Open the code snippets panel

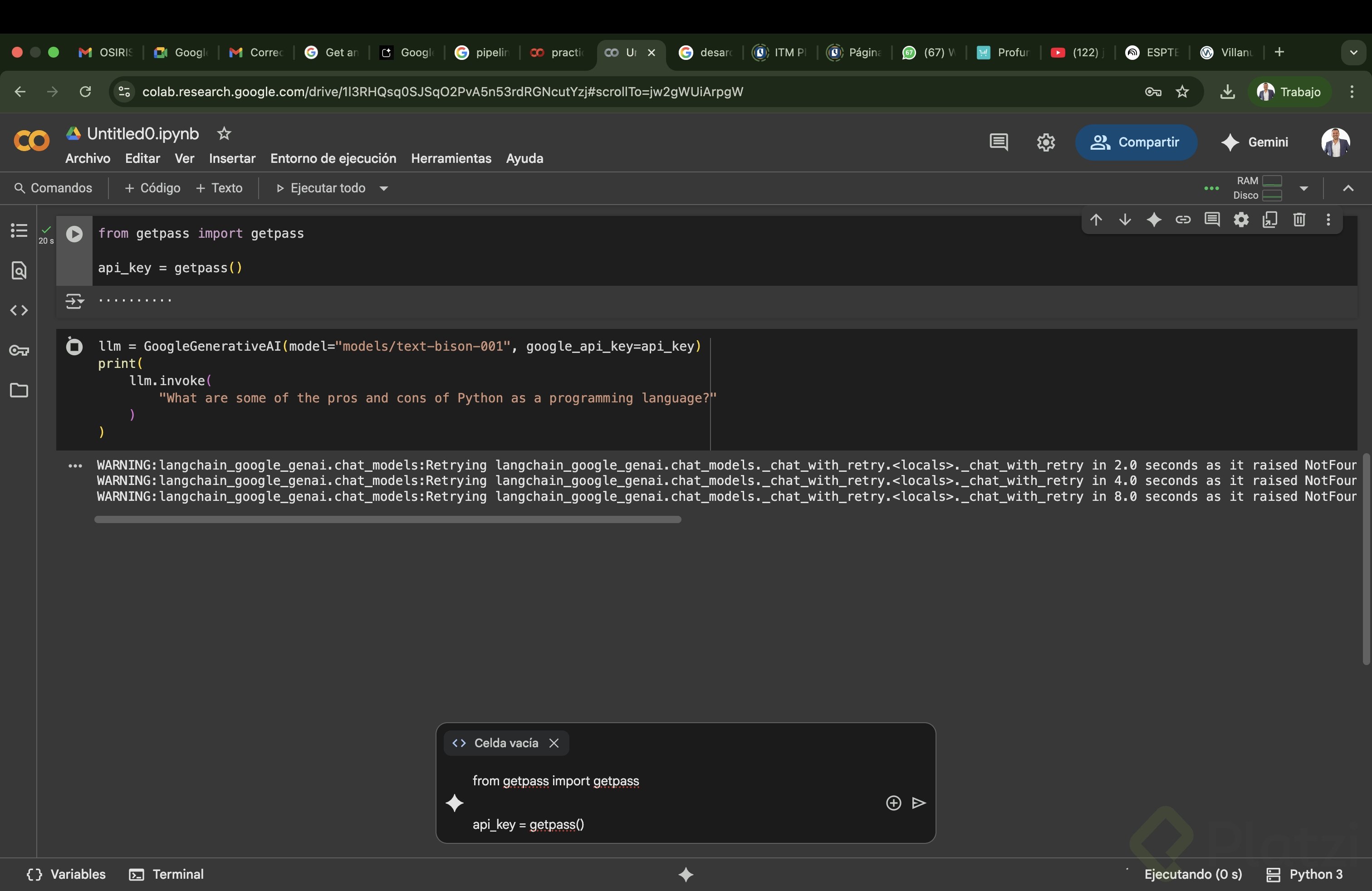[19, 311]
